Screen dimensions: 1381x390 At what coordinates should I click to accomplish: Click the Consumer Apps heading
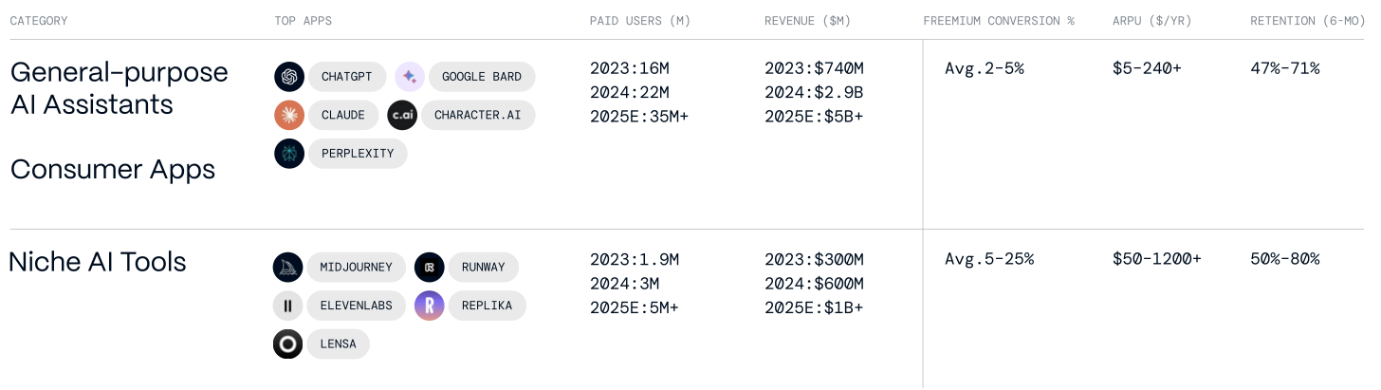coord(113,170)
